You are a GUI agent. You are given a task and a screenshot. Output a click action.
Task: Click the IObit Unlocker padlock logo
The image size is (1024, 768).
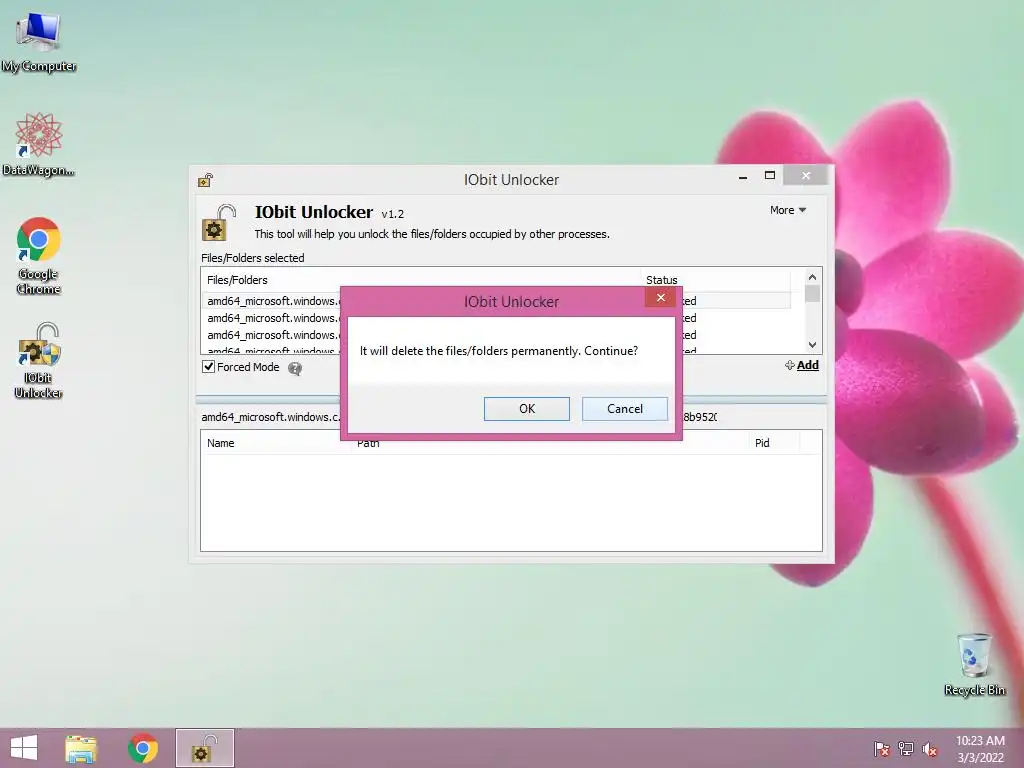219,222
